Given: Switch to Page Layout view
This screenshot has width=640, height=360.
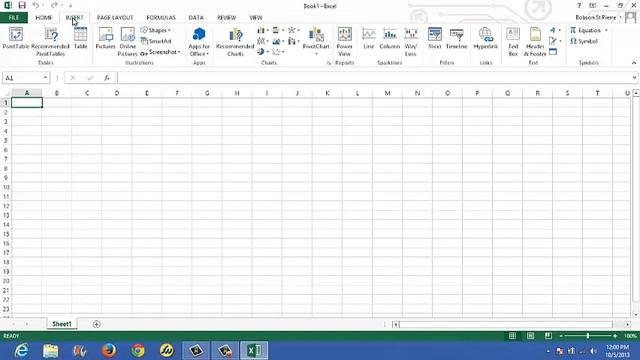Looking at the screenshot, I should point(530,336).
